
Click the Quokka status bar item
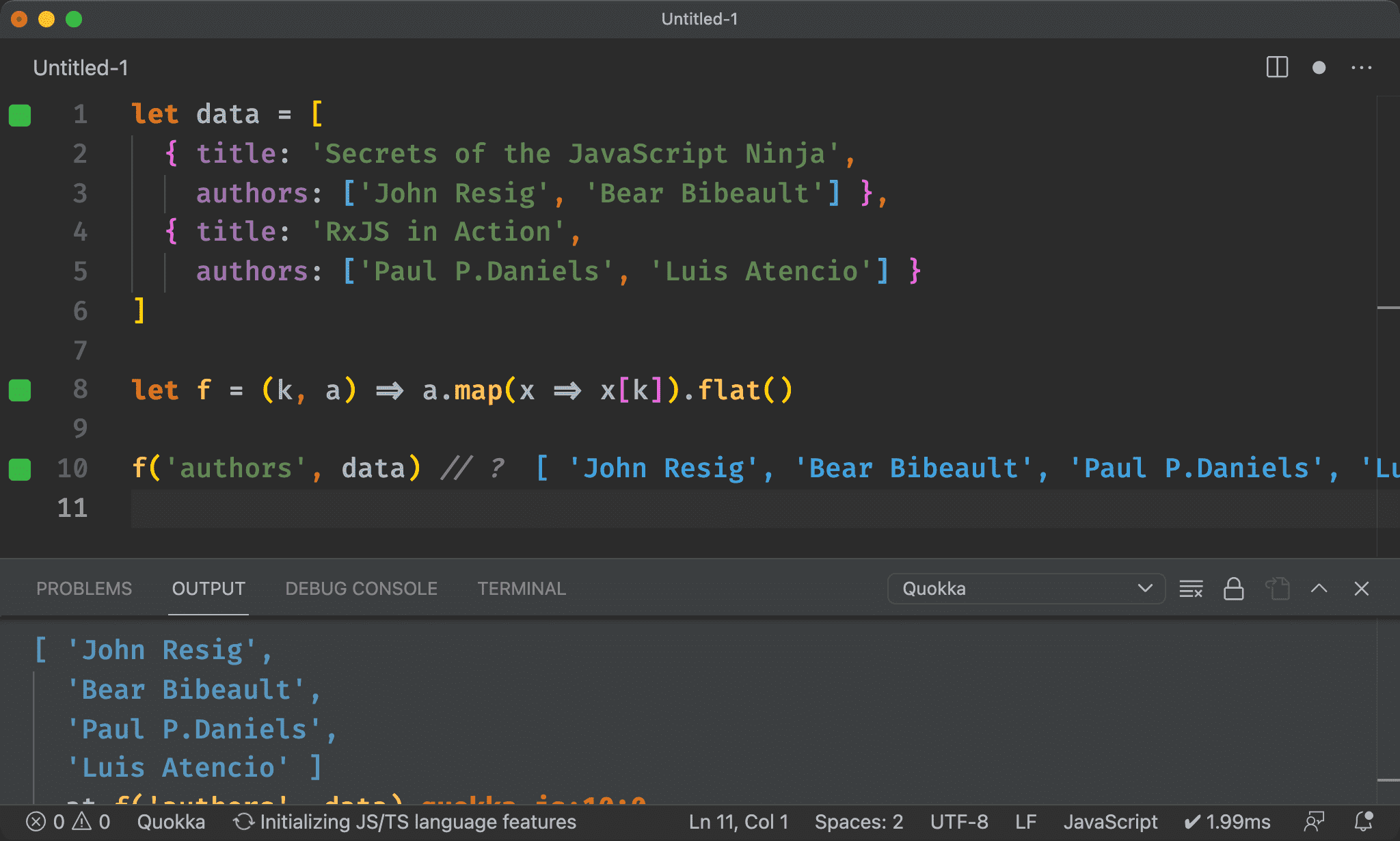171,822
